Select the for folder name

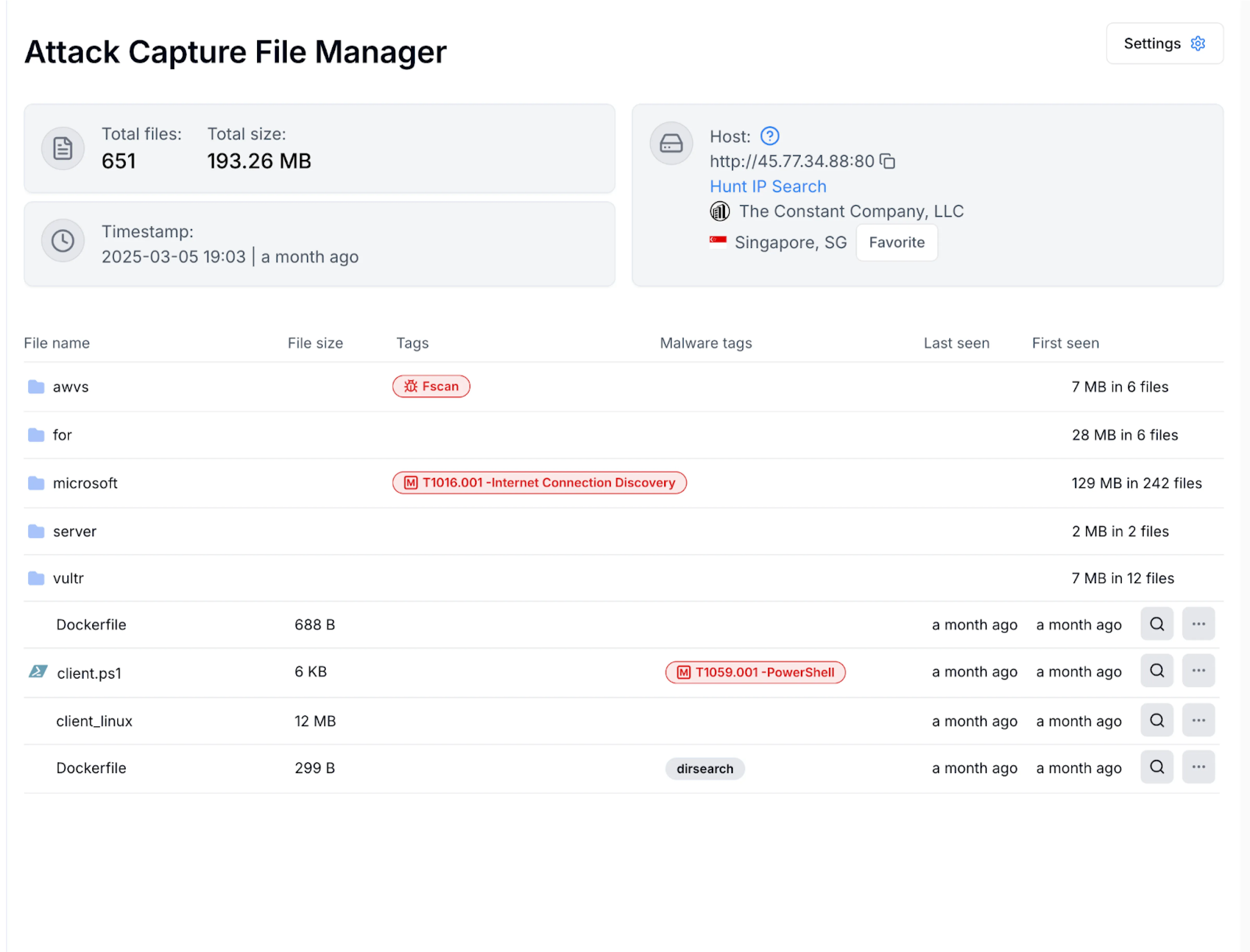(62, 435)
